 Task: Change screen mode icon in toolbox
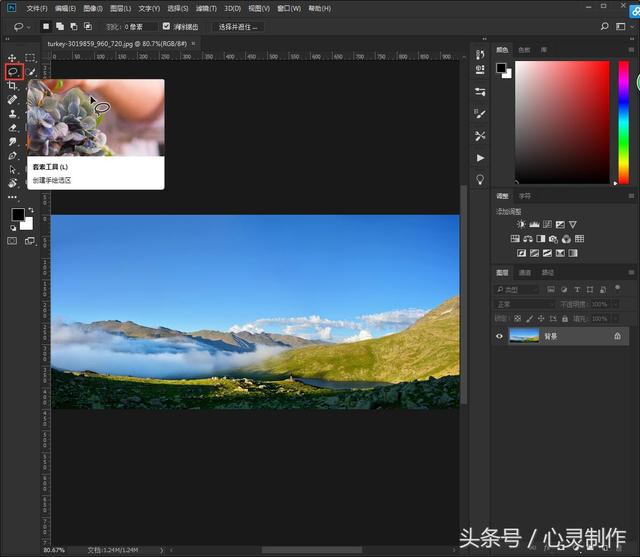(x=30, y=241)
